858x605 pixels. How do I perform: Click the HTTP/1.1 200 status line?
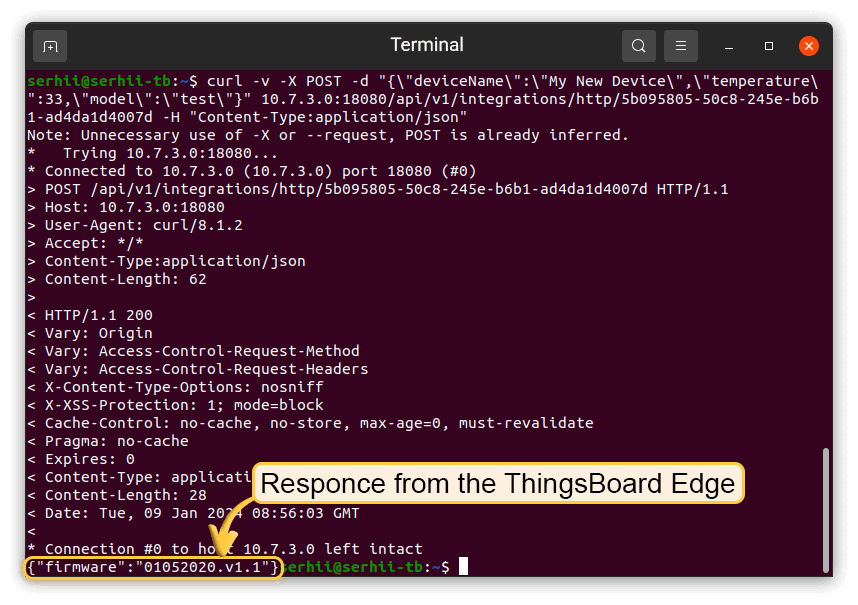[x=98, y=315]
